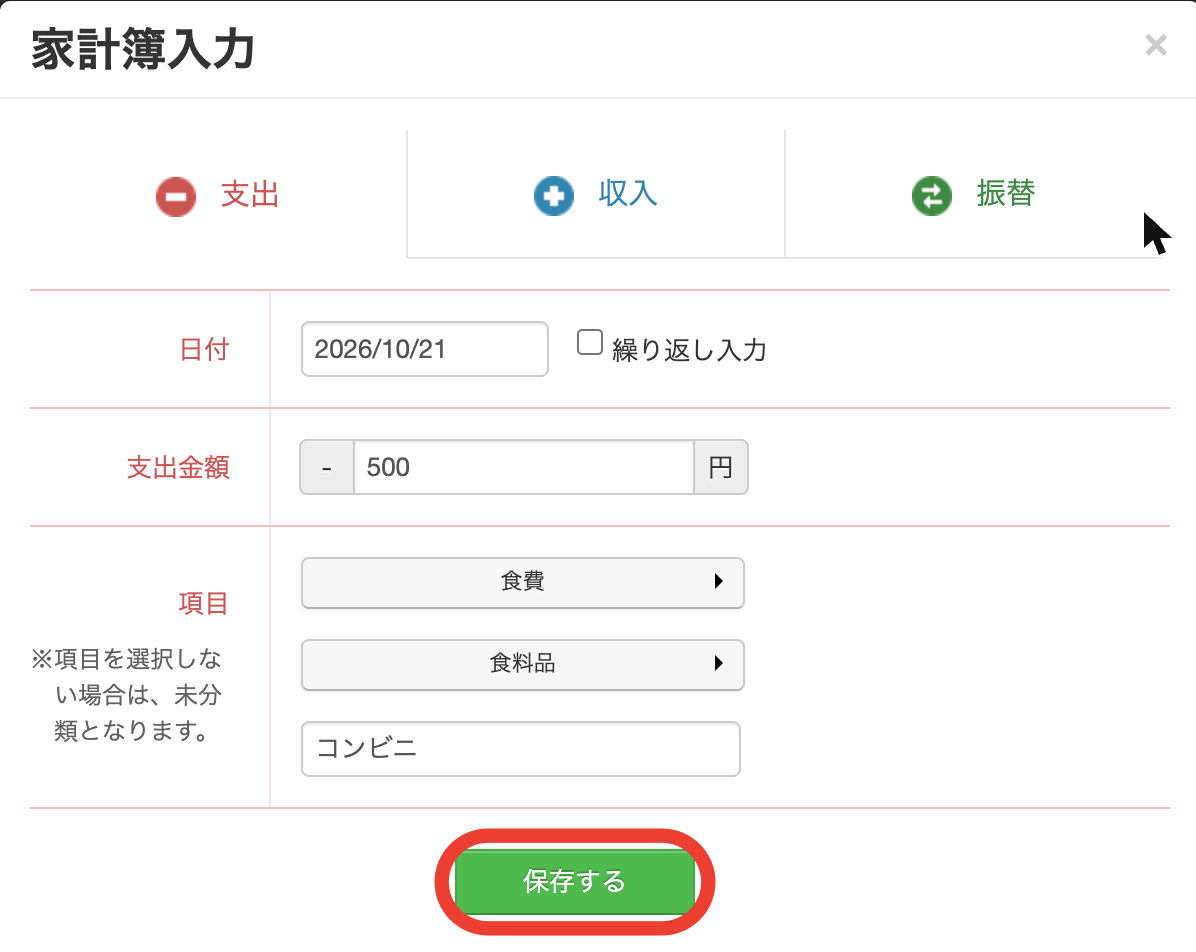Click the 支出金額 row label
The height and width of the screenshot is (952, 1196).
[178, 468]
